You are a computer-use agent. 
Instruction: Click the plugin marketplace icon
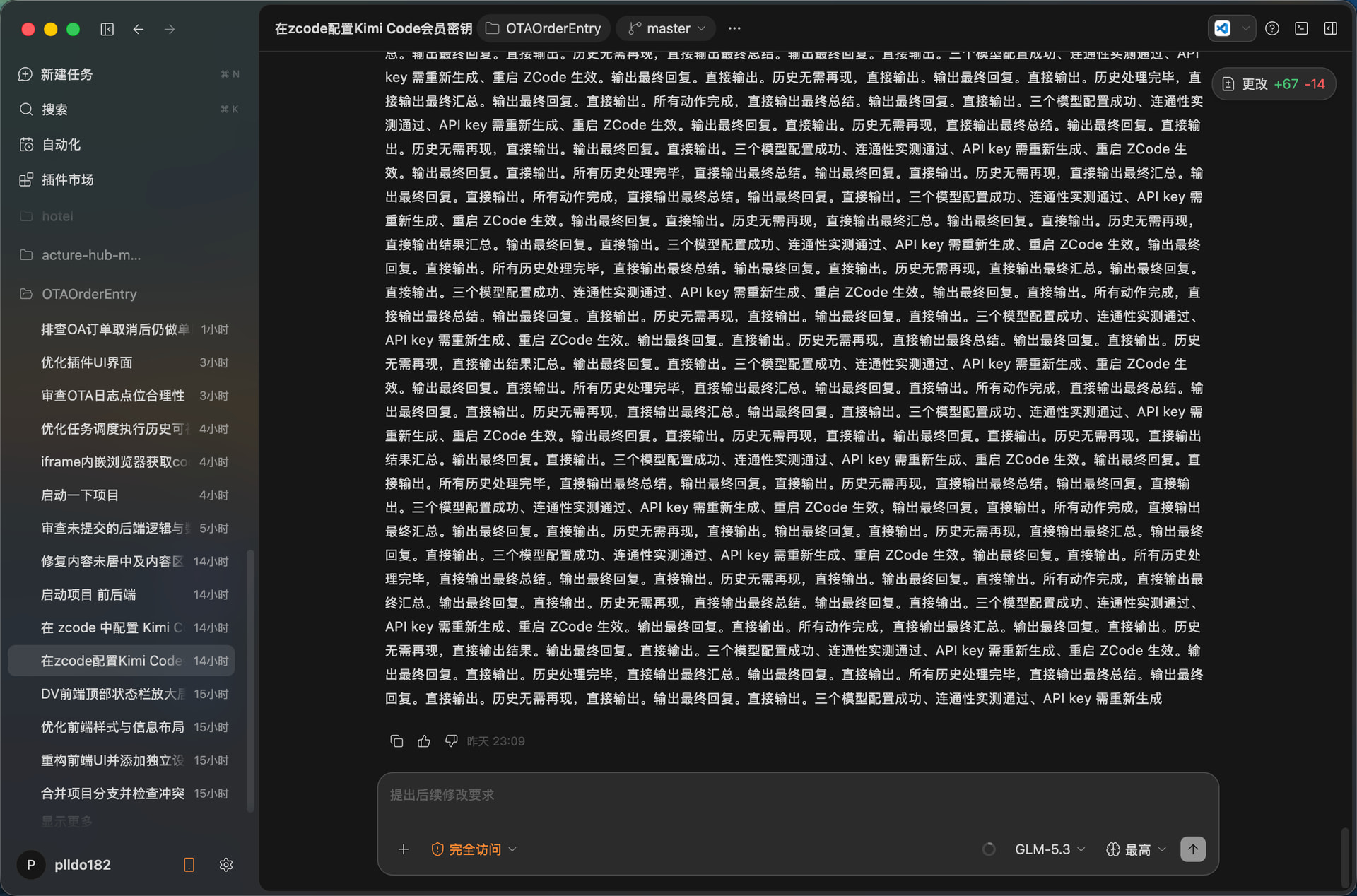point(26,179)
